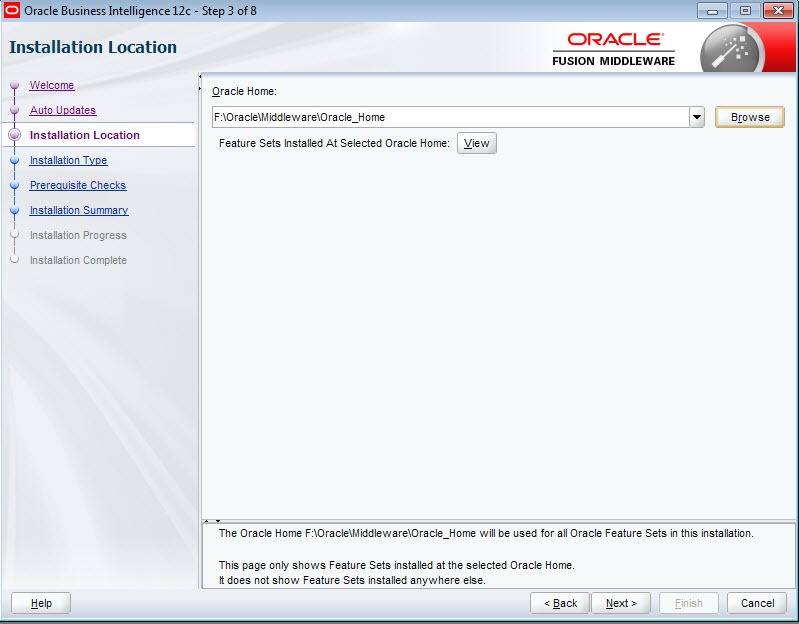799x624 pixels.
Task: Click 'This page only shows Feature Sets' text
Action: tap(396, 565)
